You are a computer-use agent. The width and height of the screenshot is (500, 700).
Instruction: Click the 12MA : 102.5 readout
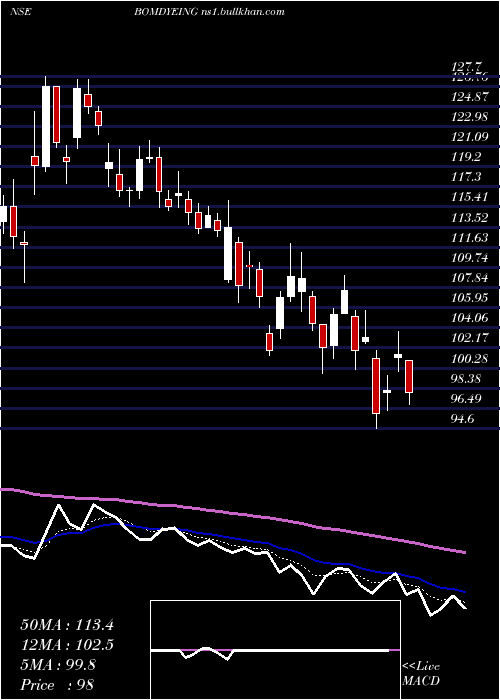point(67,645)
